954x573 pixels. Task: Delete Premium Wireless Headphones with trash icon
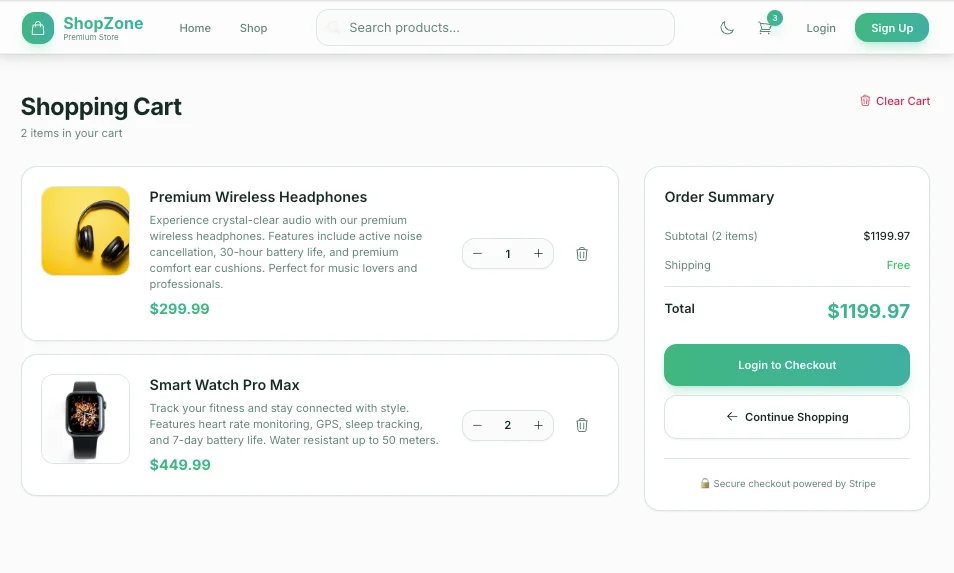(582, 254)
